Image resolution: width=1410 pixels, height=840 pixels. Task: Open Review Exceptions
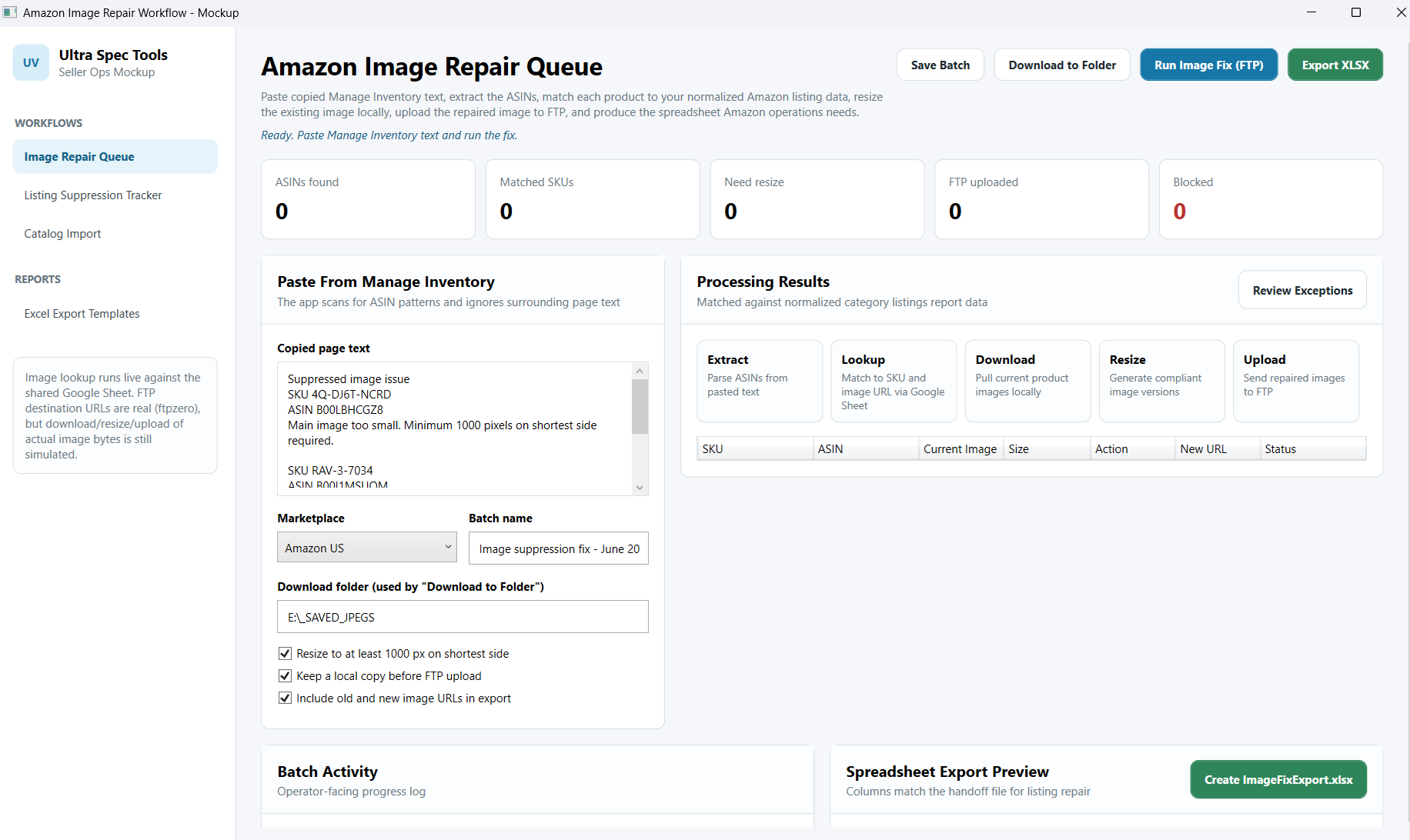(x=1302, y=290)
